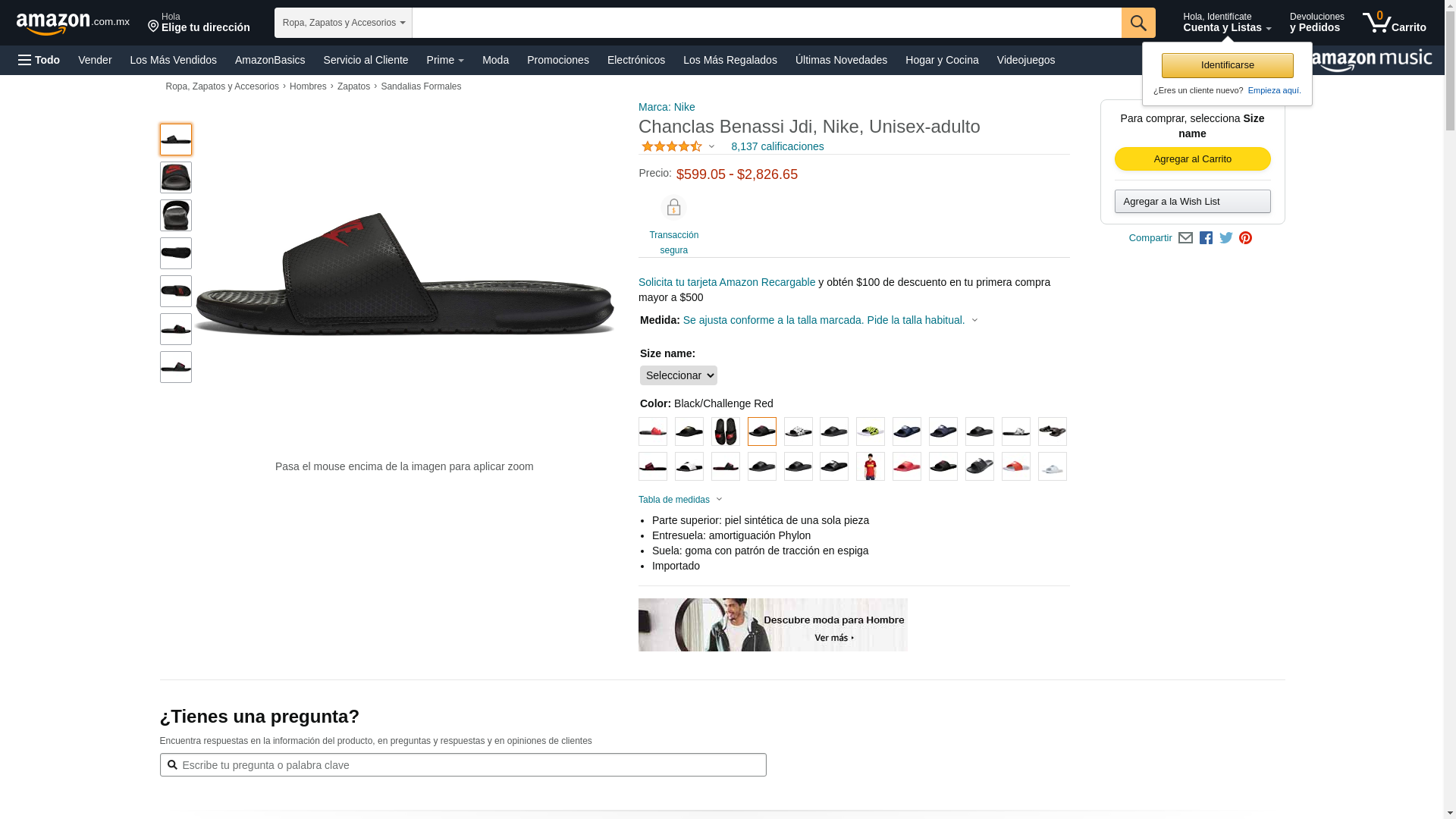Click the question search input field

coord(463,765)
